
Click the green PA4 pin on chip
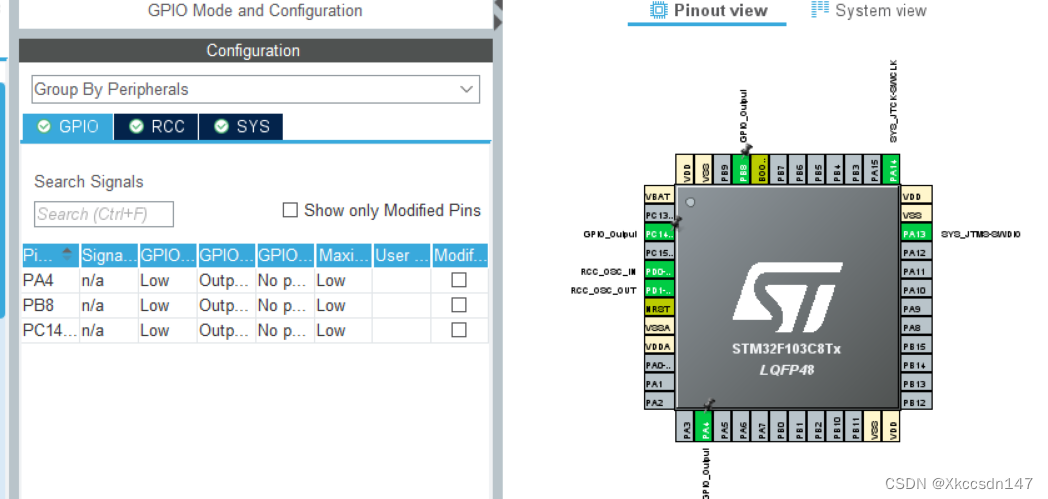click(704, 426)
